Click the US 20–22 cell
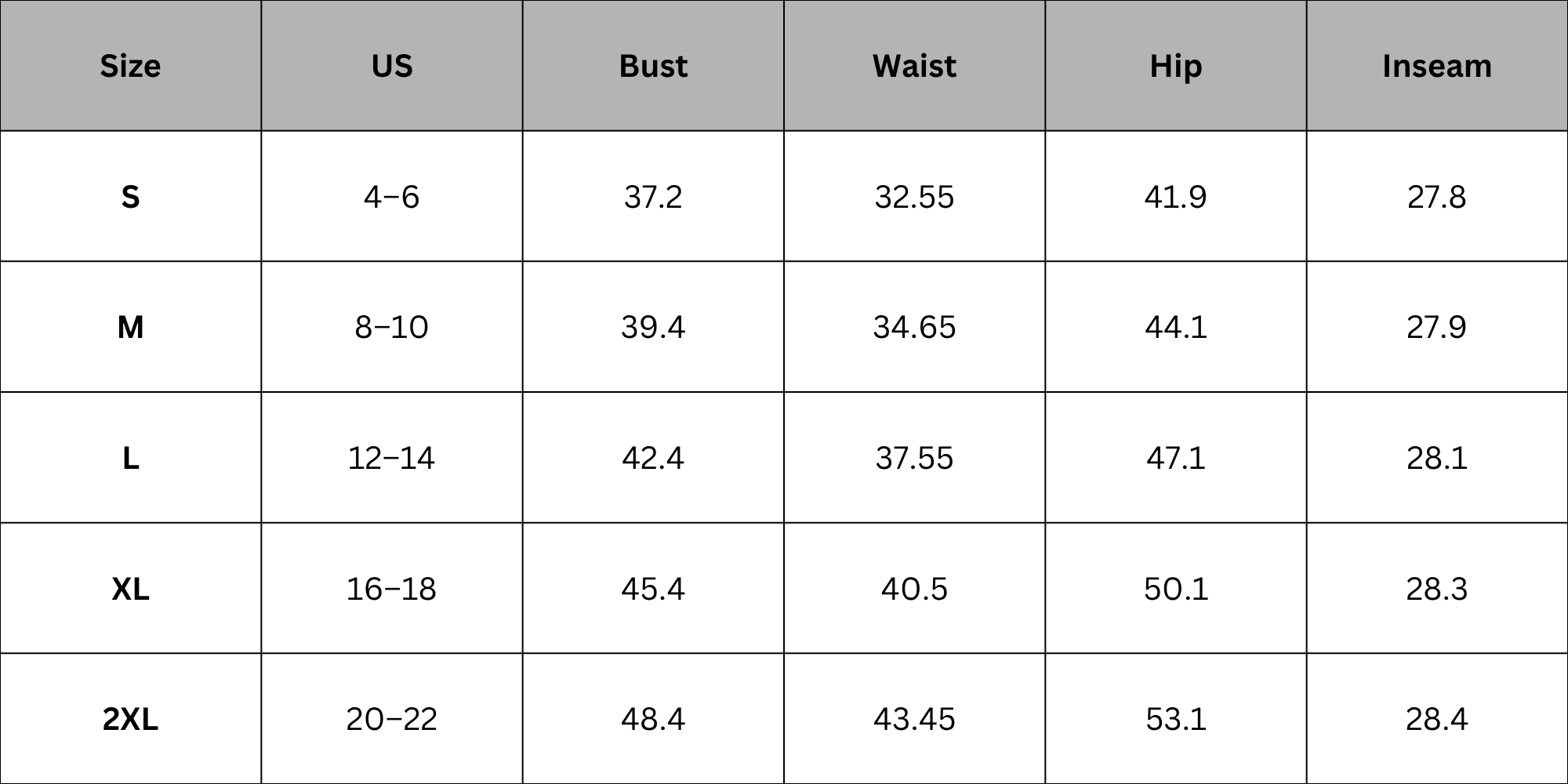Image resolution: width=1568 pixels, height=784 pixels. pyautogui.click(x=392, y=719)
